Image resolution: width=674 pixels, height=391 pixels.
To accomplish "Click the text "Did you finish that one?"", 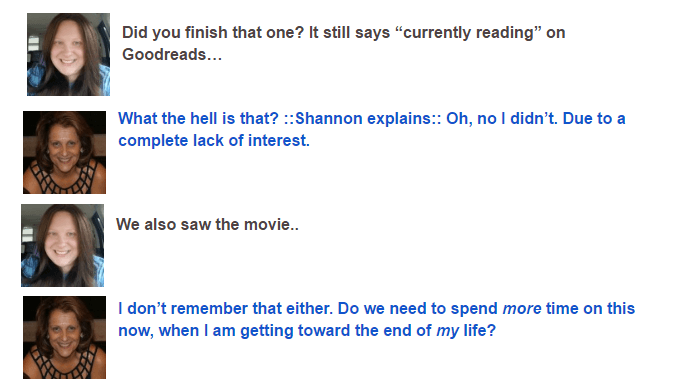I will pyautogui.click(x=213, y=33).
